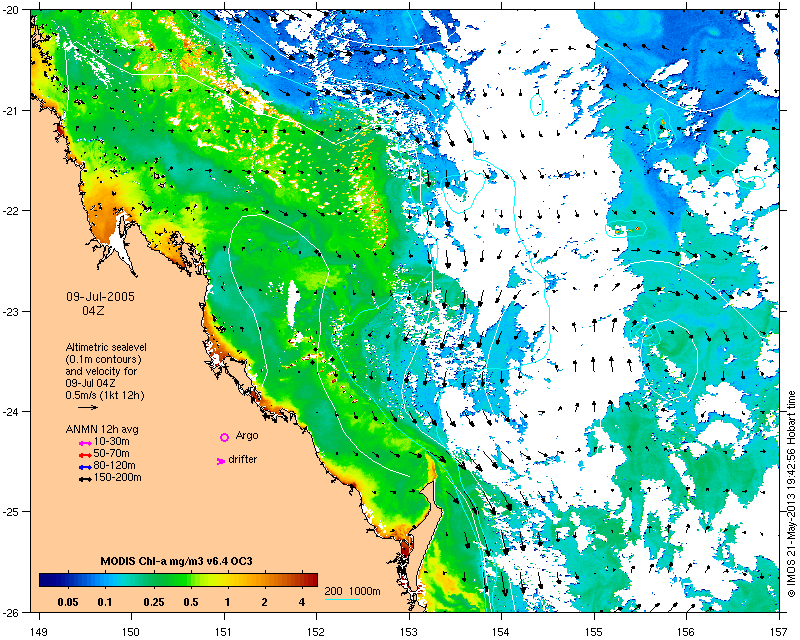The height and width of the screenshot is (640, 800).
Task: Click the 'drifter' legend label
Action: [x=242, y=459]
